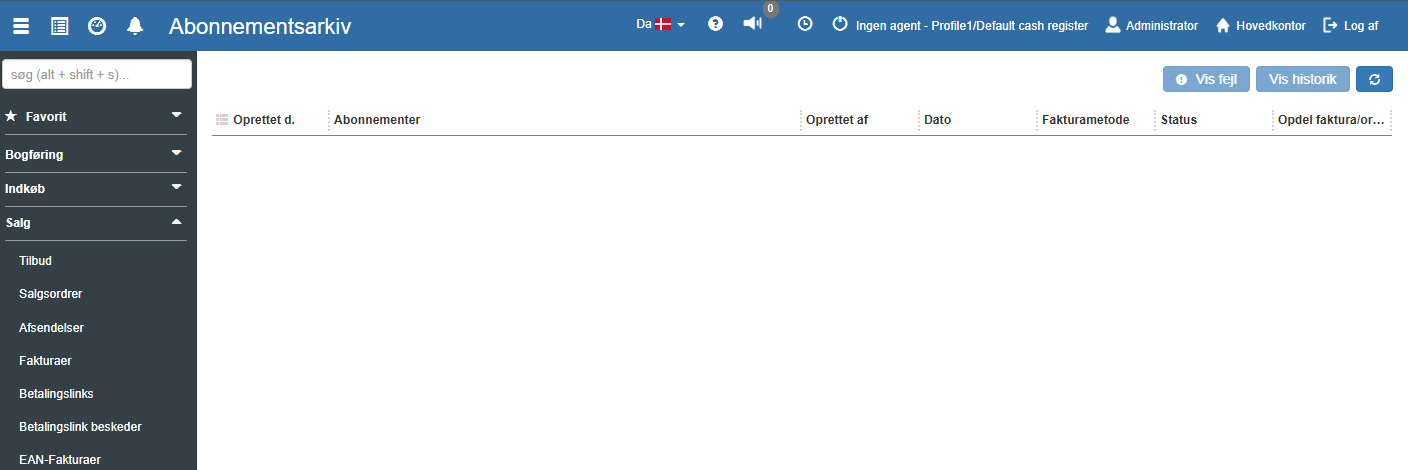Open the clock history icon
This screenshot has width=1408, height=470.
[805, 24]
